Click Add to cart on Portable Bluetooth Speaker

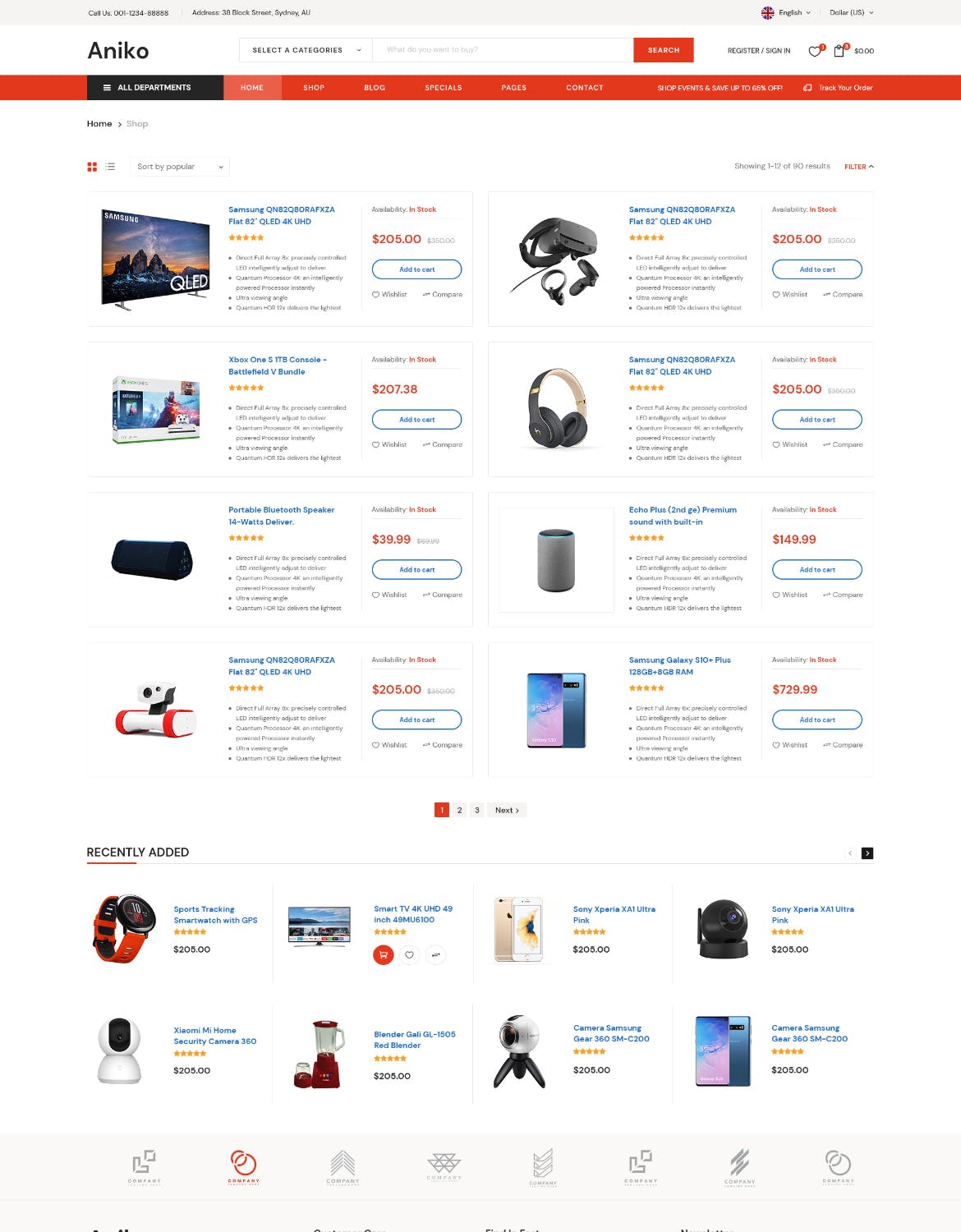pyautogui.click(x=417, y=569)
